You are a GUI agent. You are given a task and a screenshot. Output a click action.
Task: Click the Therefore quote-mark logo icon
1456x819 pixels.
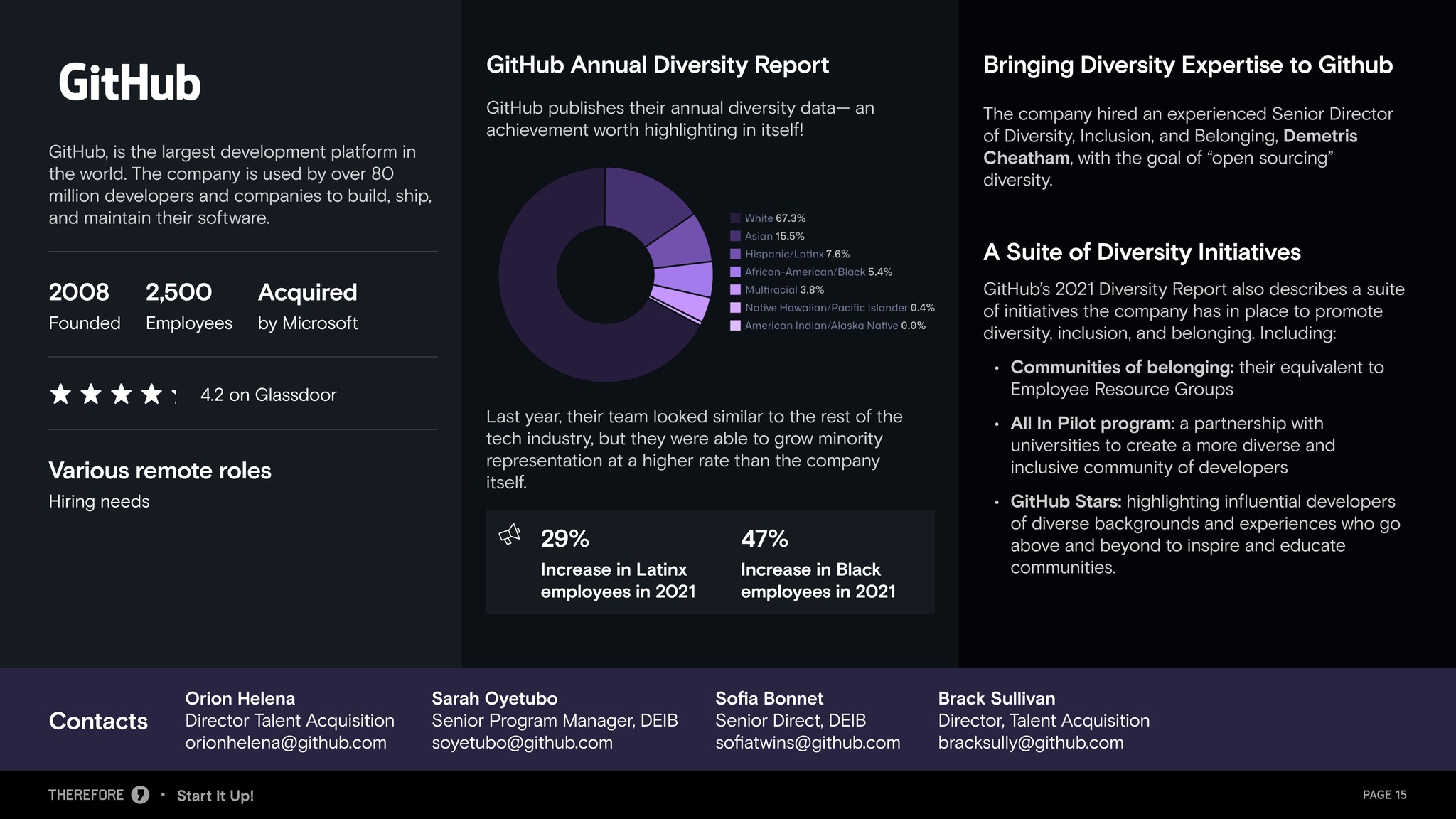point(140,795)
